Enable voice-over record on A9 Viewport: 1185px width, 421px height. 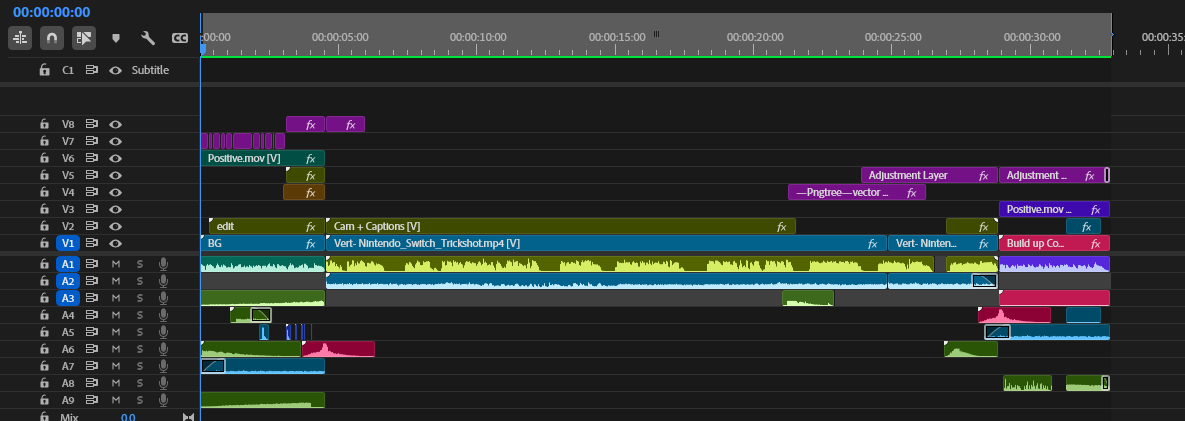click(x=162, y=400)
